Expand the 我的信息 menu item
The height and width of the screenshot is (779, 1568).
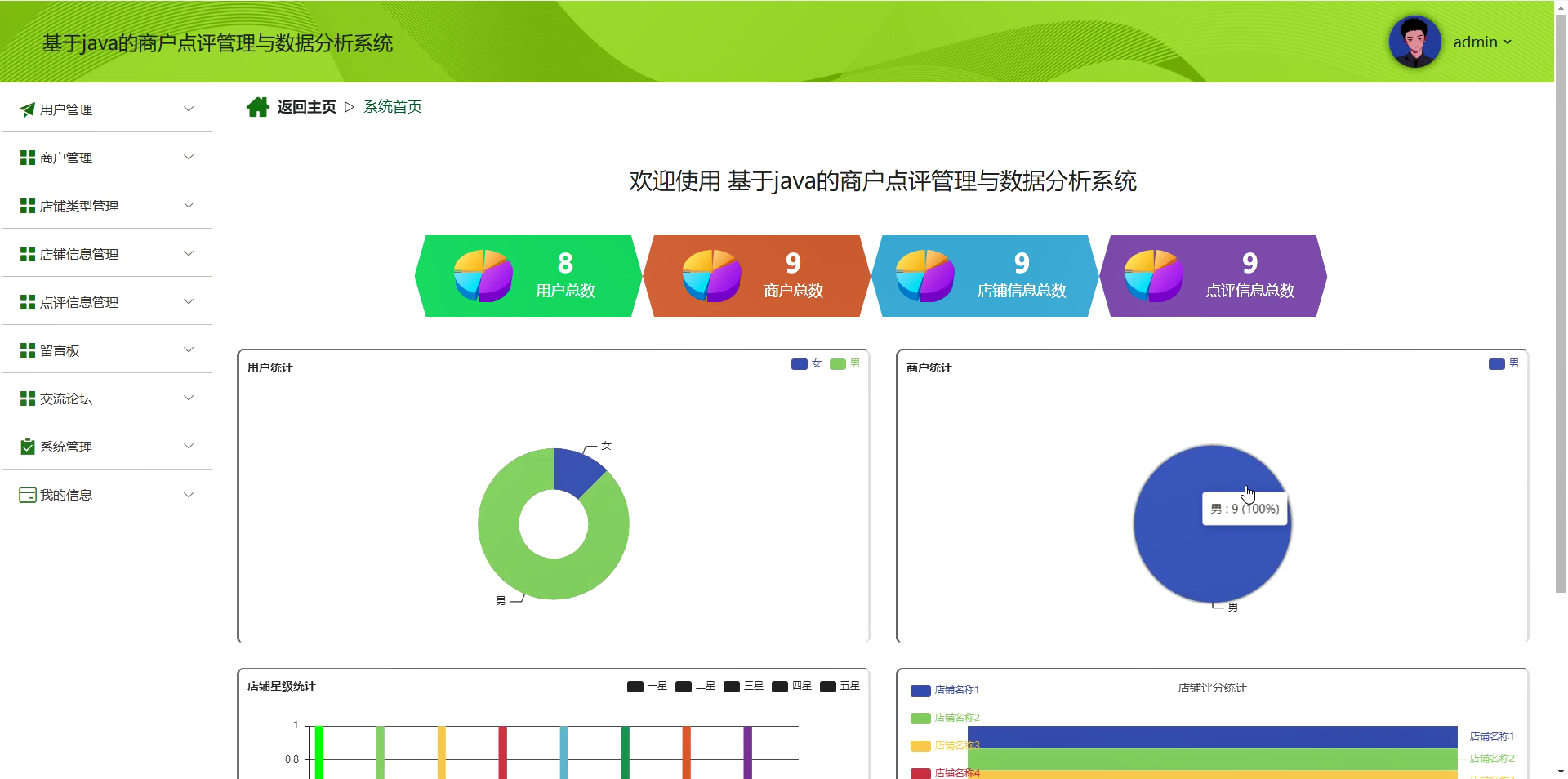(189, 494)
